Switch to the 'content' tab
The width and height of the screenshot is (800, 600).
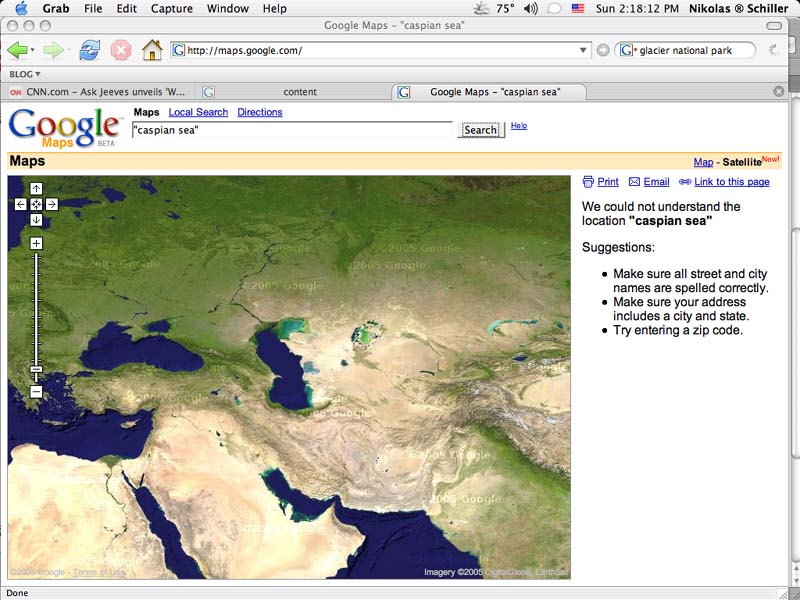tap(293, 92)
